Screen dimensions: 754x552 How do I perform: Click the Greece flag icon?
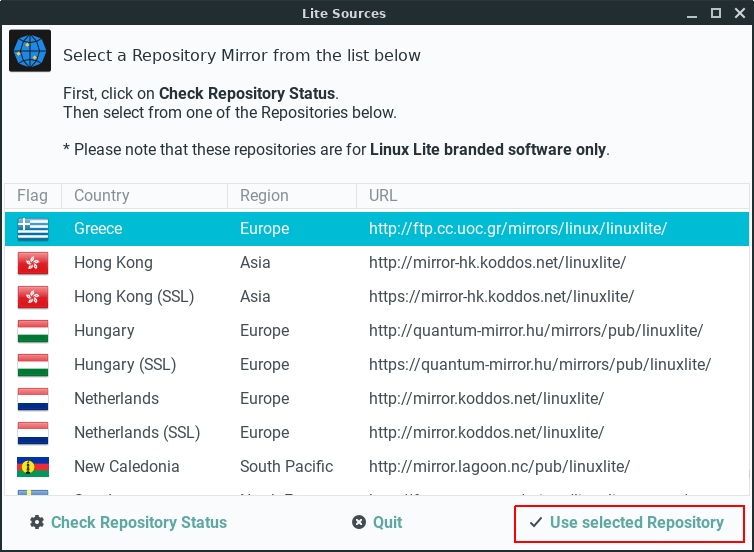click(x=33, y=229)
